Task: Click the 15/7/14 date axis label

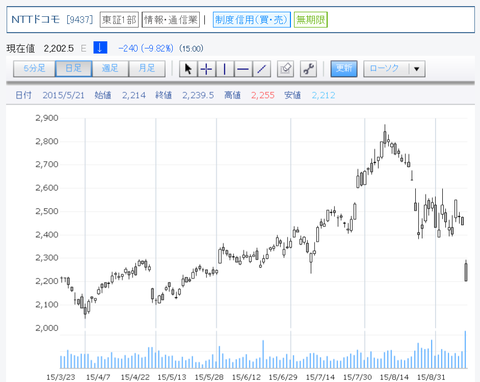Action: (320, 377)
